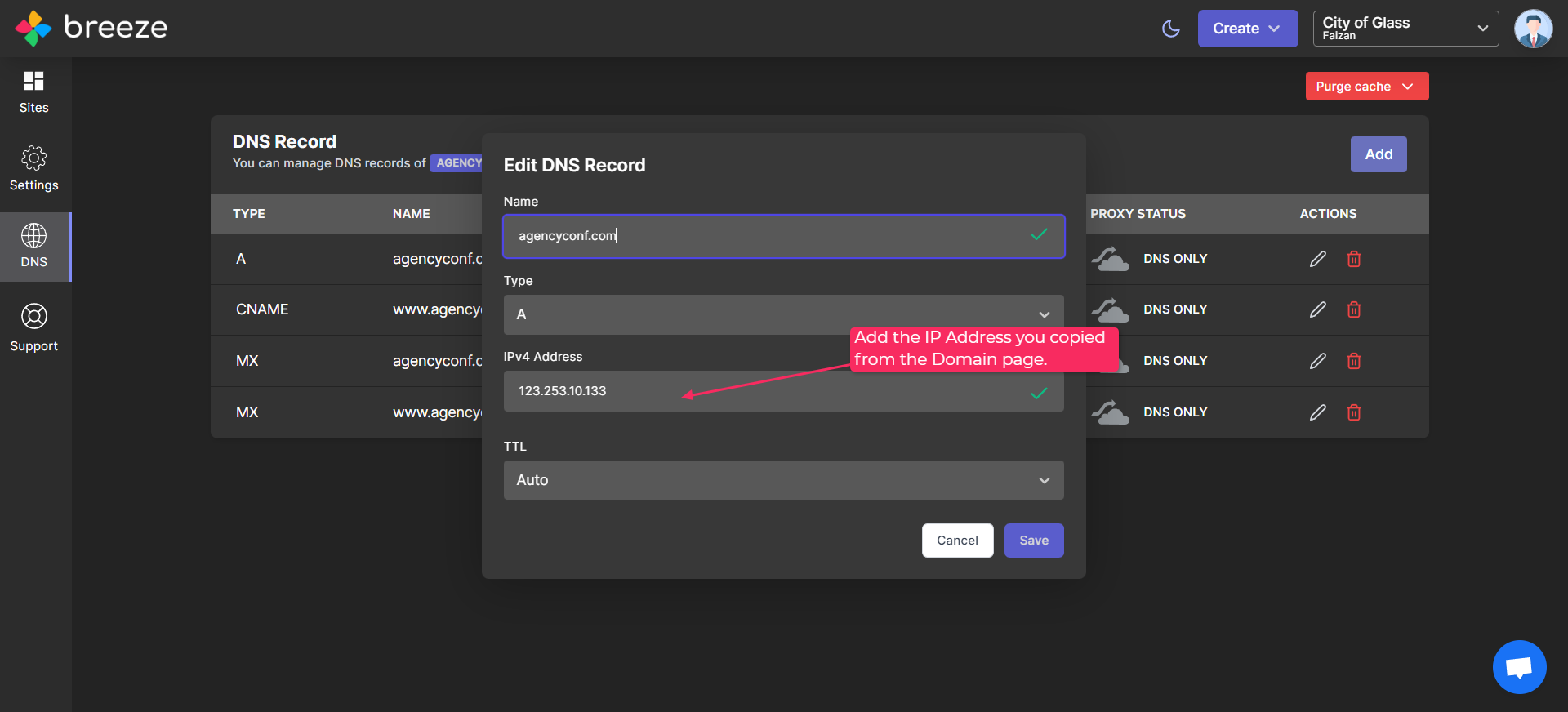Viewport: 1568px width, 712px height.
Task: Click DNS ONLY in the A row
Action: [x=1175, y=259]
